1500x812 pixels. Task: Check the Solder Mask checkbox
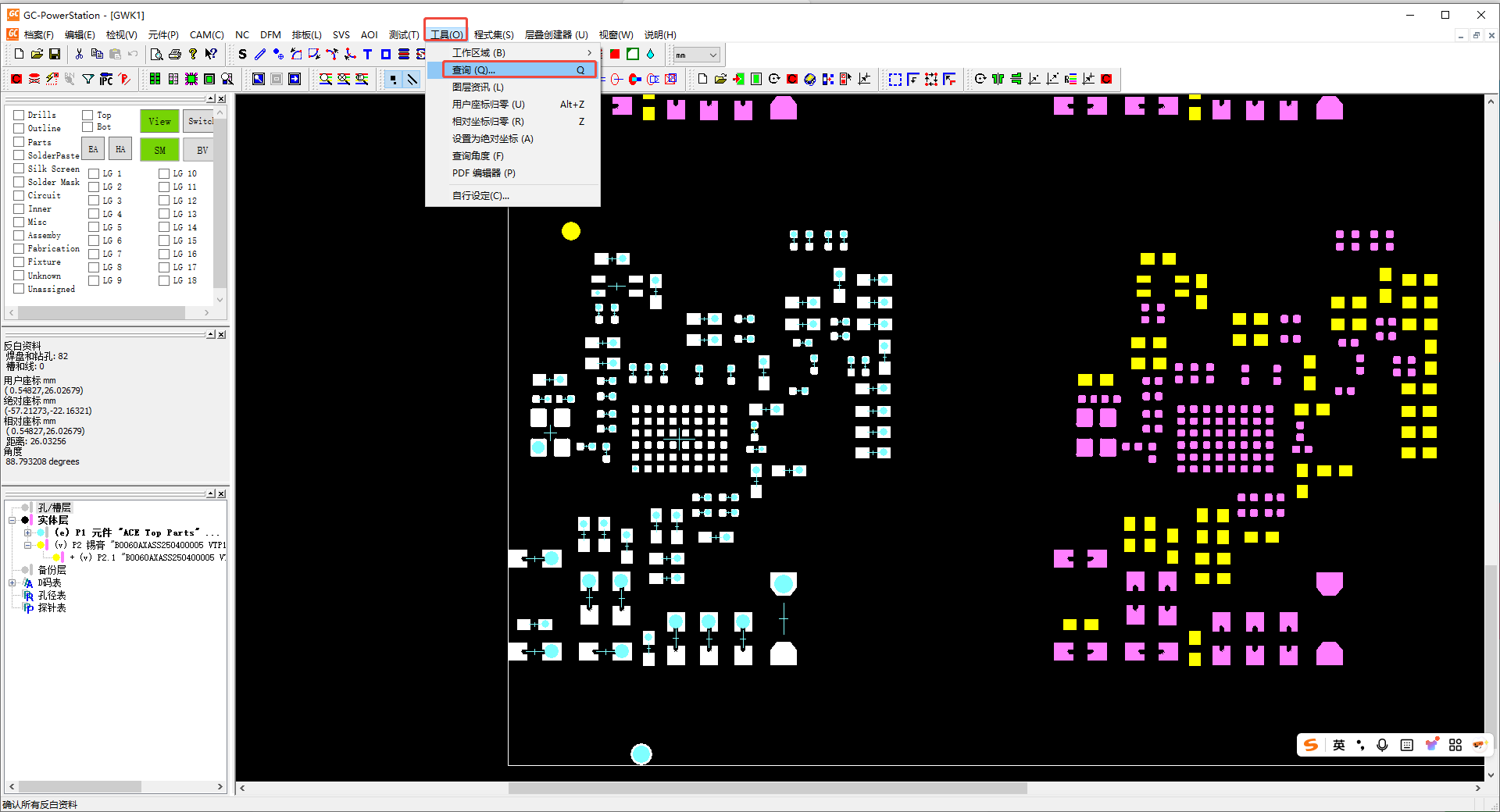tap(19, 182)
